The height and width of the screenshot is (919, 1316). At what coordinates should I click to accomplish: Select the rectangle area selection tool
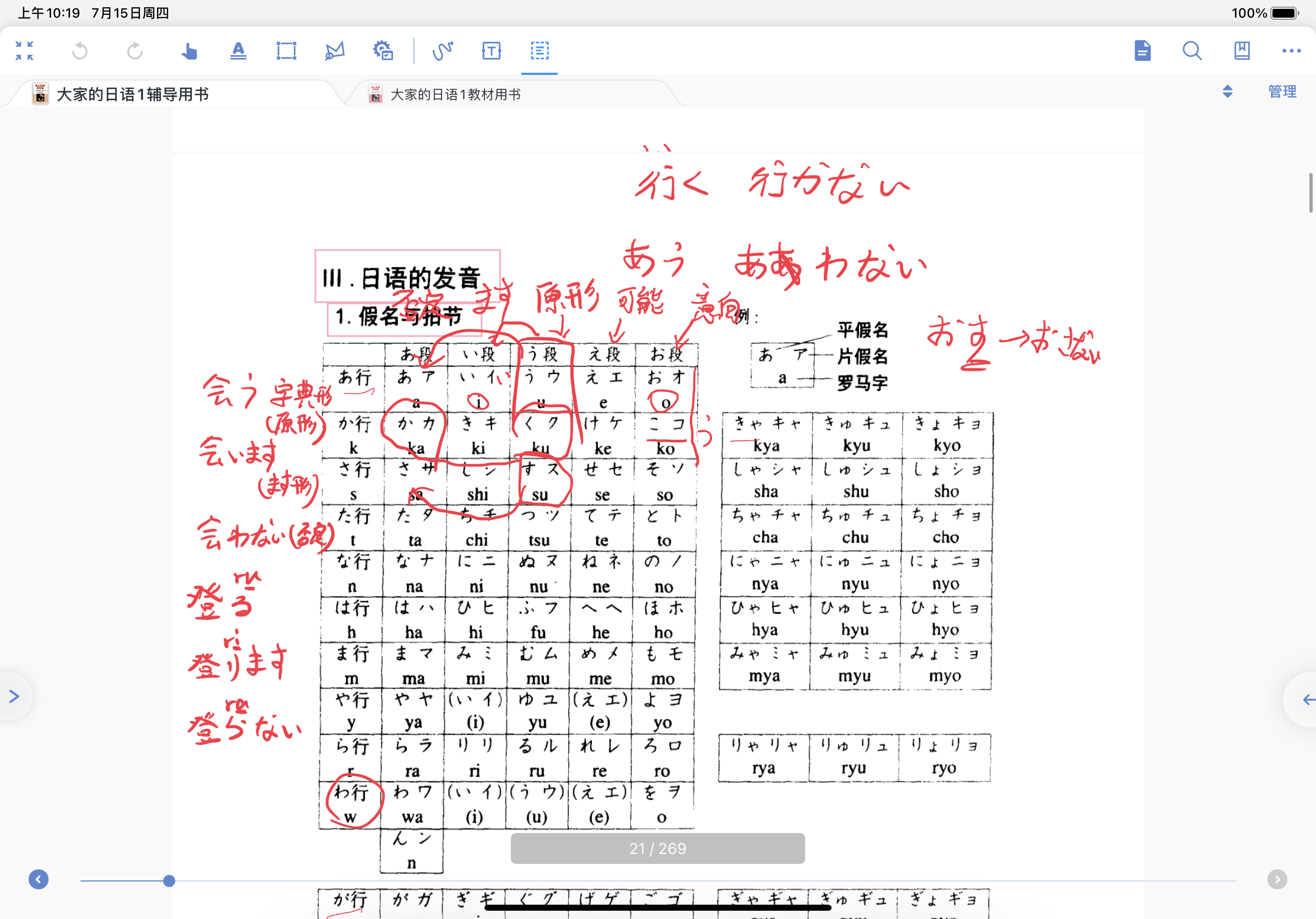pos(286,51)
